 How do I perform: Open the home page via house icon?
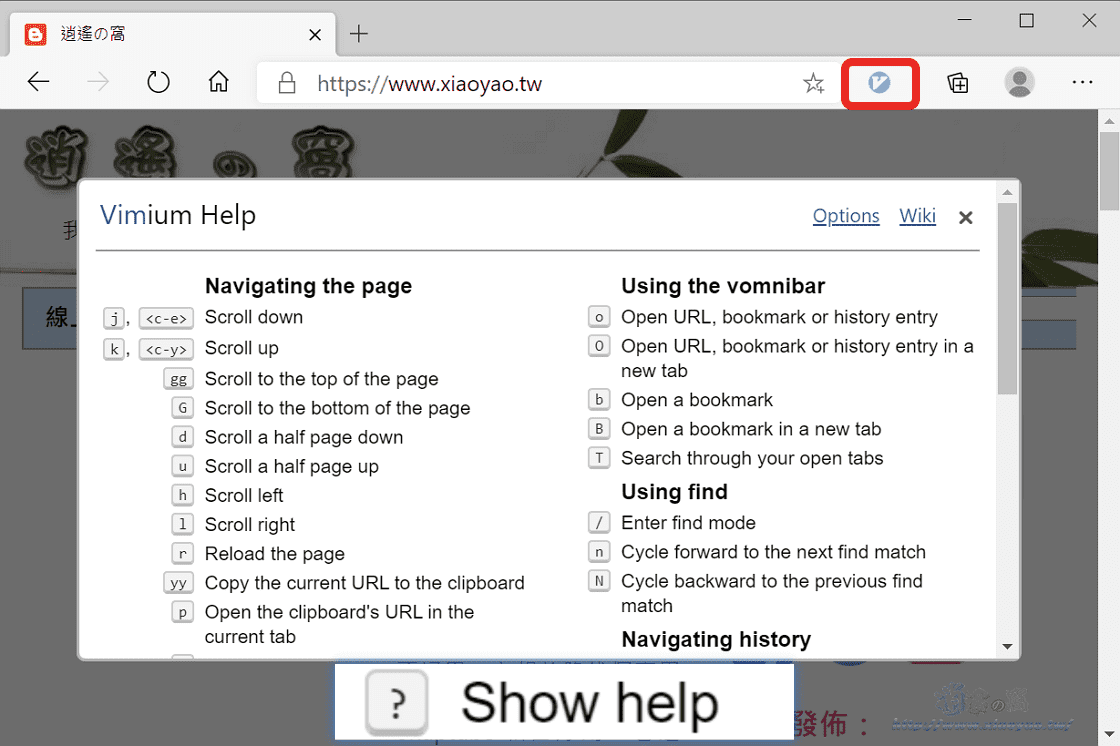[x=218, y=83]
